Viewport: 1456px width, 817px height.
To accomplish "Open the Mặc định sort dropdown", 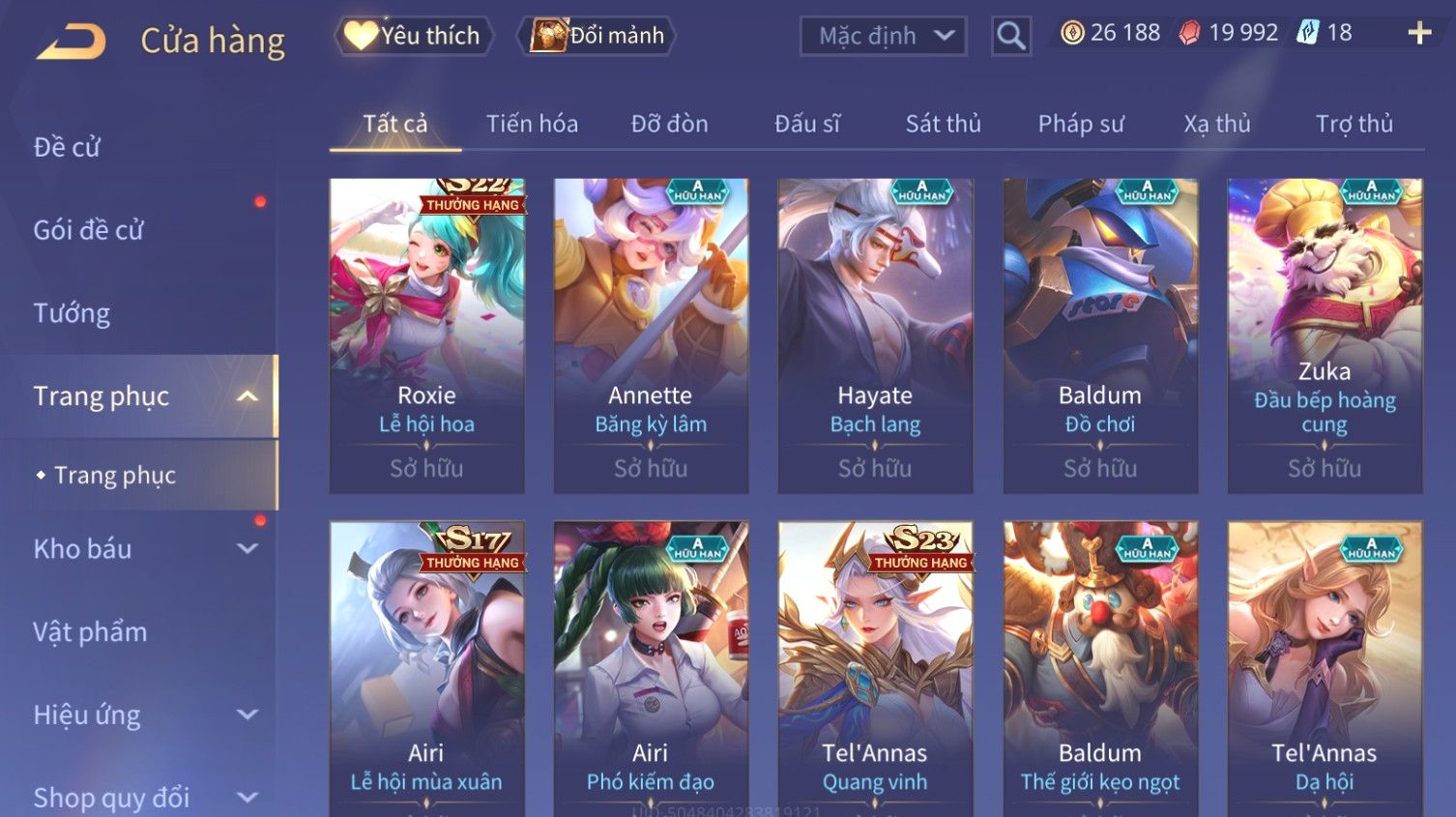I will pos(884,37).
